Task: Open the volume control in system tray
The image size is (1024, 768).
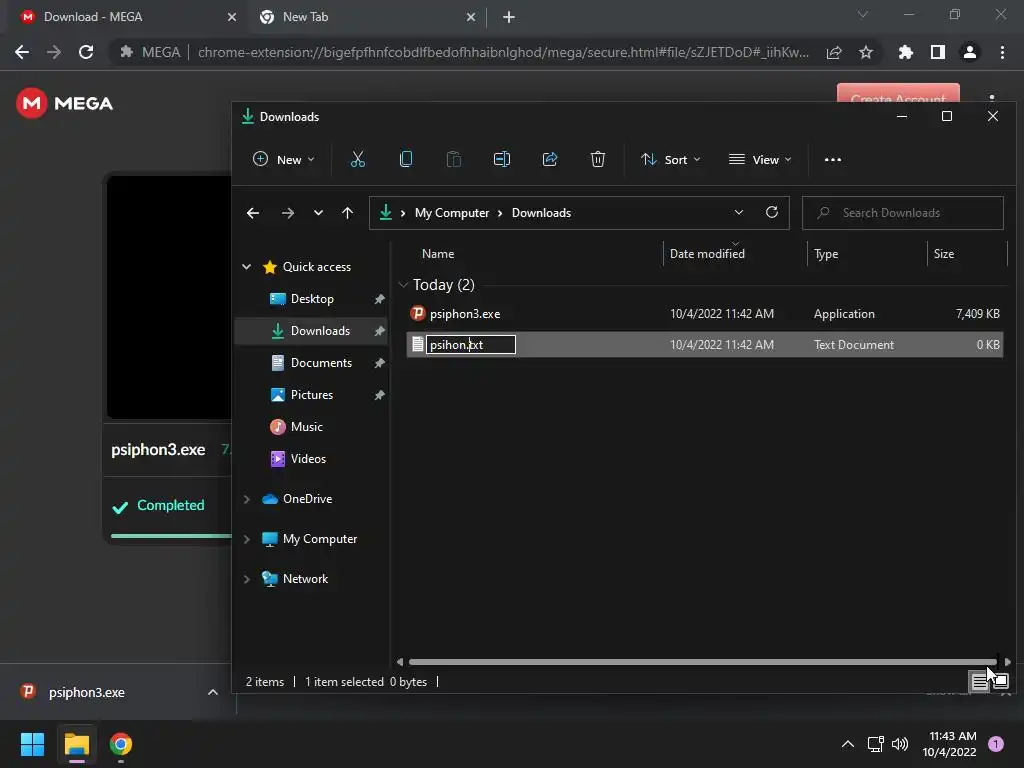Action: click(x=900, y=744)
